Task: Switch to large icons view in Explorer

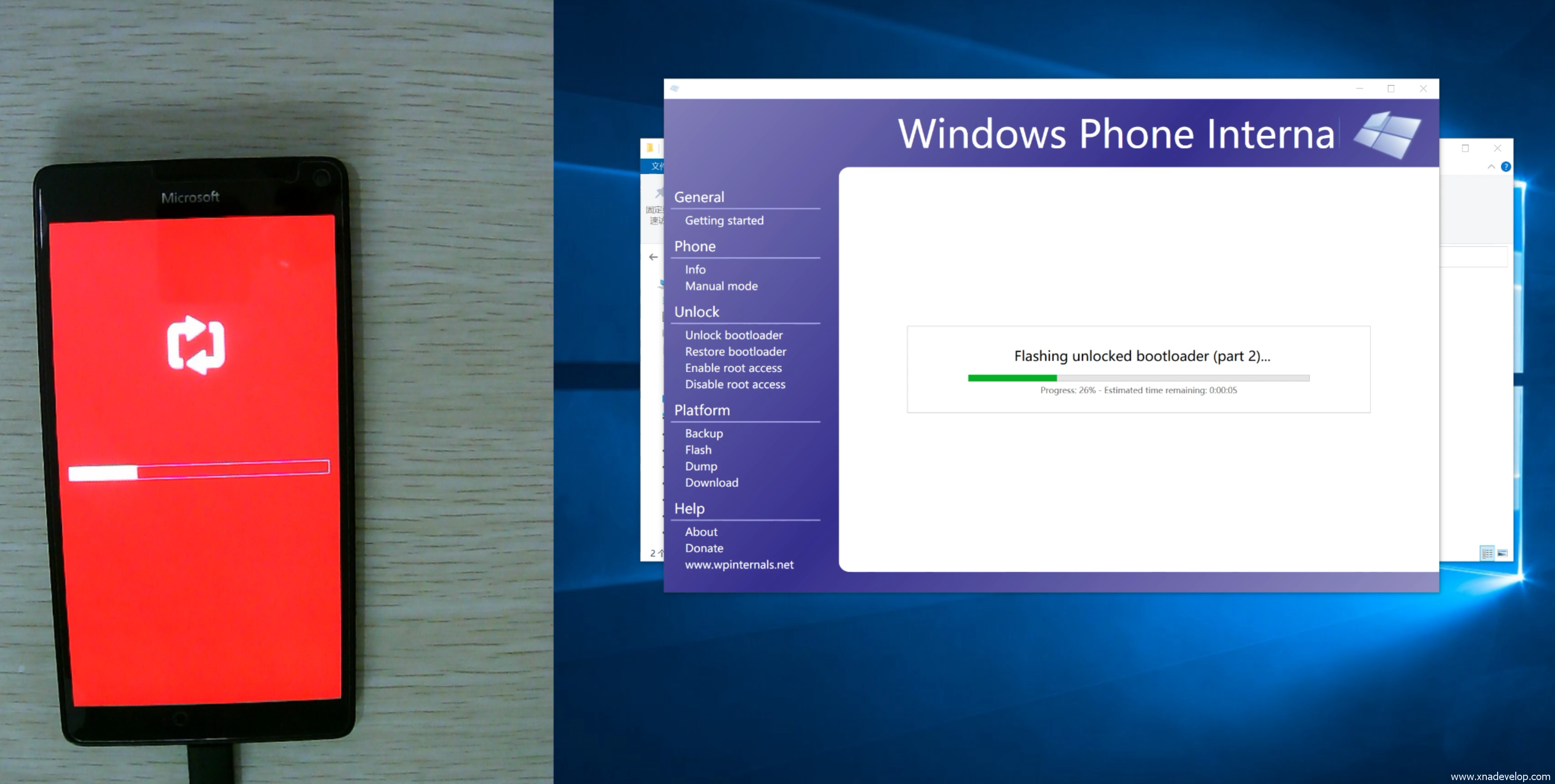Action: (x=1503, y=553)
